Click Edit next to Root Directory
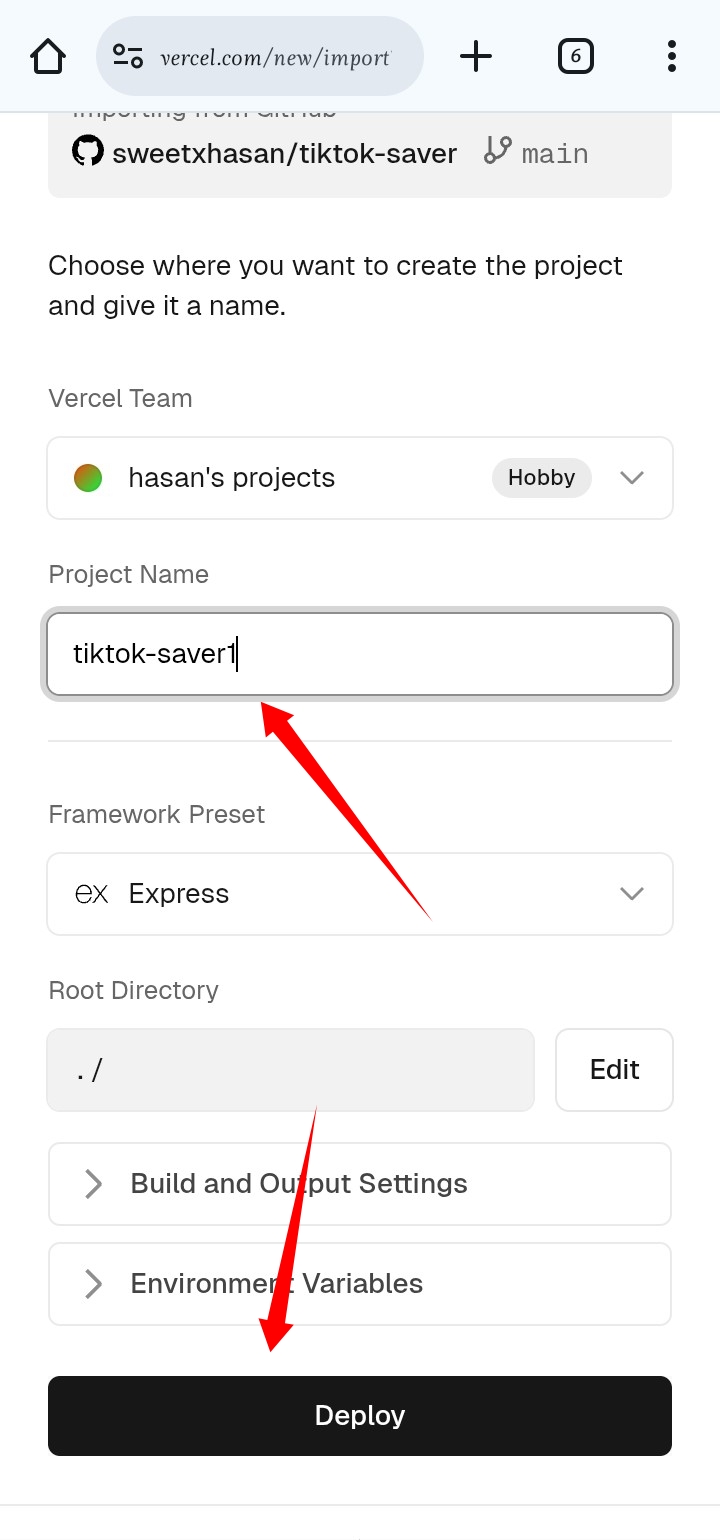Screen dimensions: 720x1540 [614, 1070]
